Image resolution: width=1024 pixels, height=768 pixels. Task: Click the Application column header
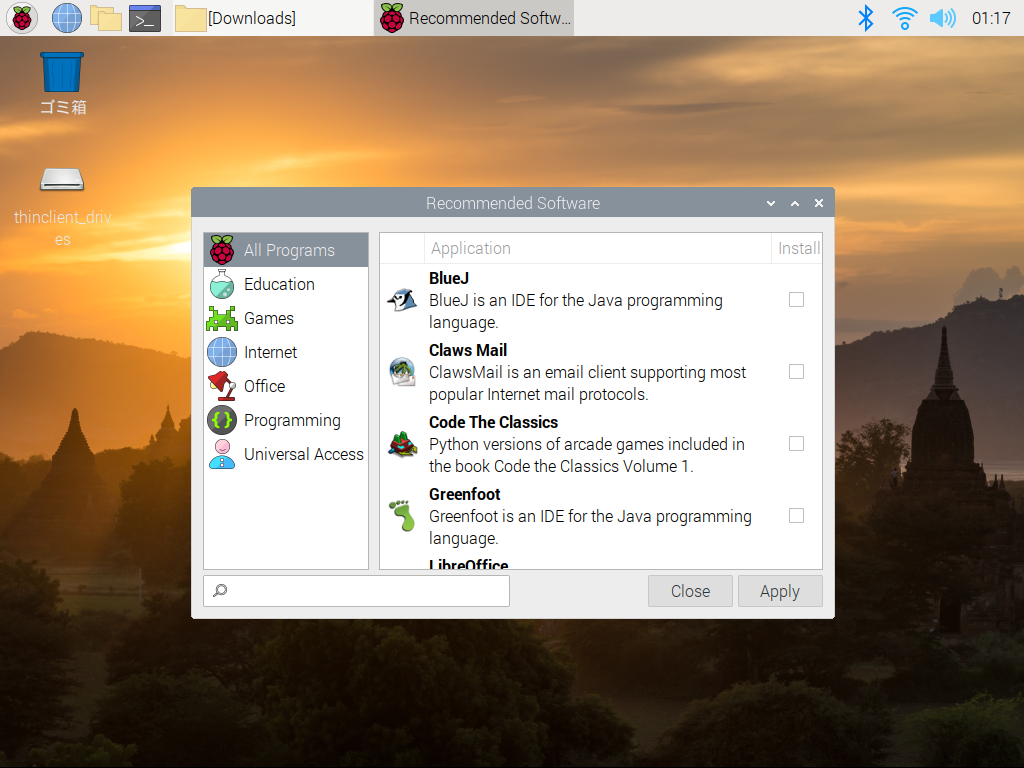pyautogui.click(x=598, y=248)
